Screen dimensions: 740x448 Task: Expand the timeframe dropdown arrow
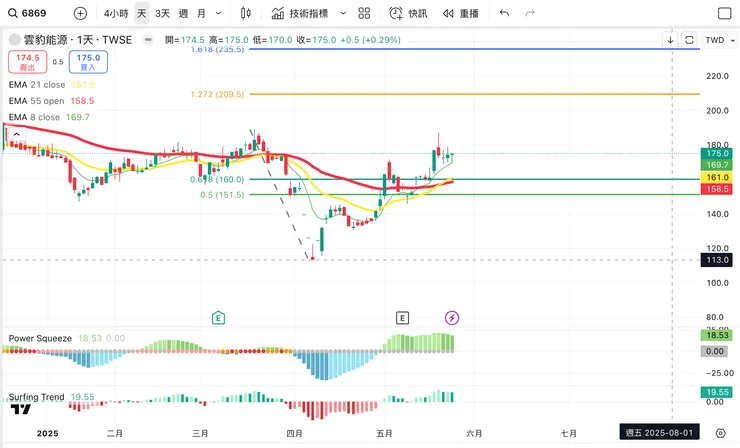[x=219, y=13]
